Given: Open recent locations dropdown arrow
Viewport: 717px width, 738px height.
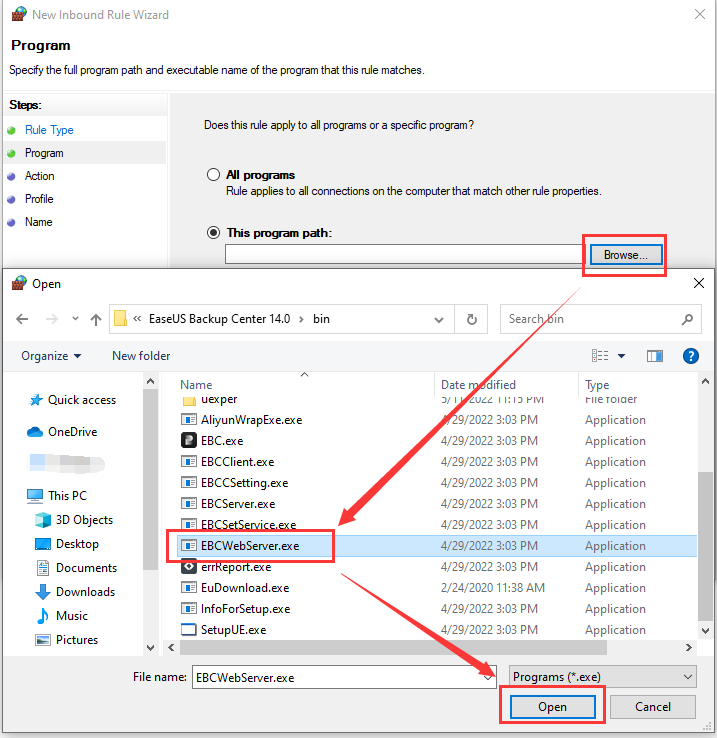Looking at the screenshot, I should click(75, 319).
